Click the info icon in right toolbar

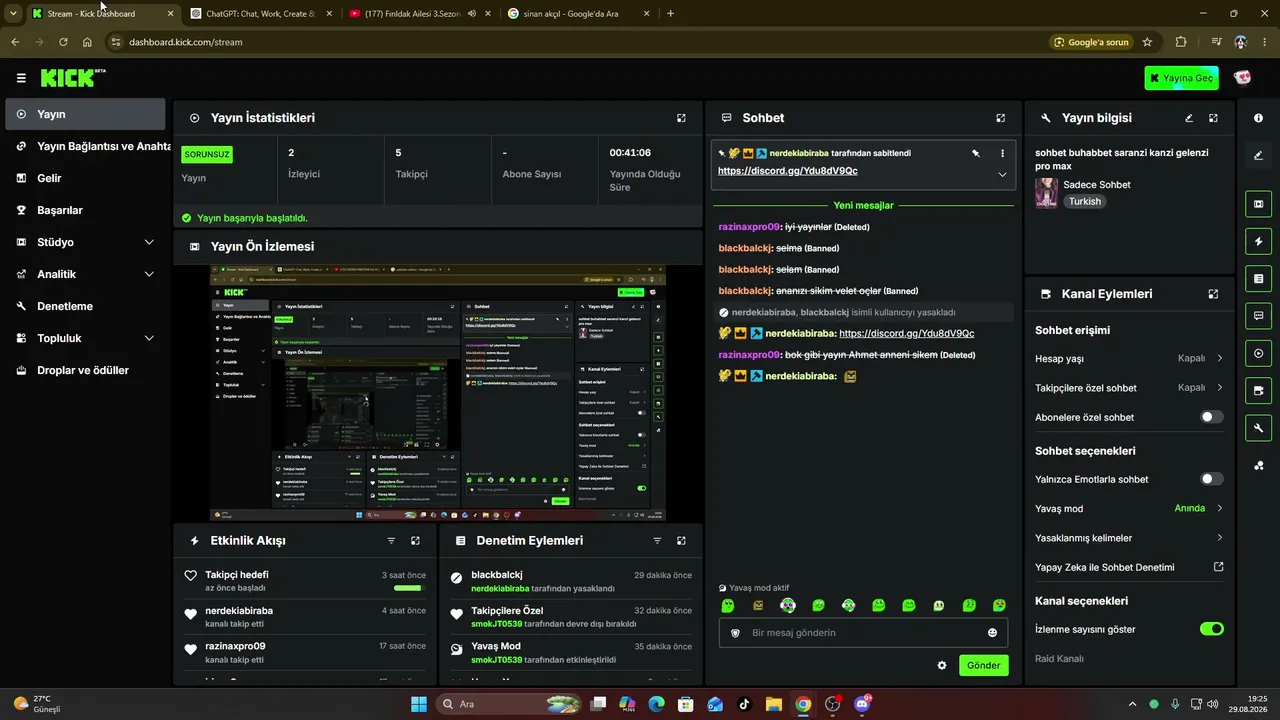(1258, 118)
